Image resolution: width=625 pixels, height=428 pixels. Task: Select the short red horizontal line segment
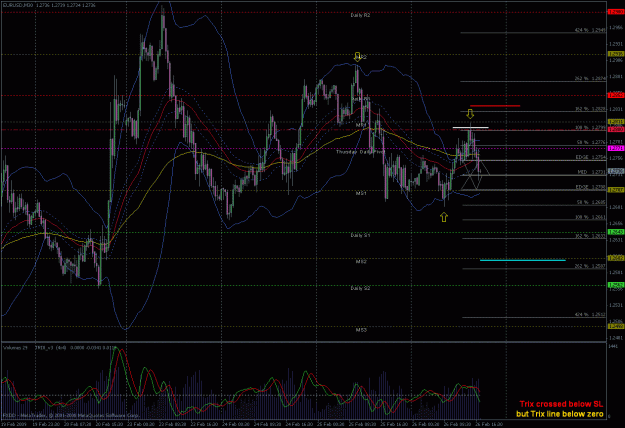click(x=495, y=106)
